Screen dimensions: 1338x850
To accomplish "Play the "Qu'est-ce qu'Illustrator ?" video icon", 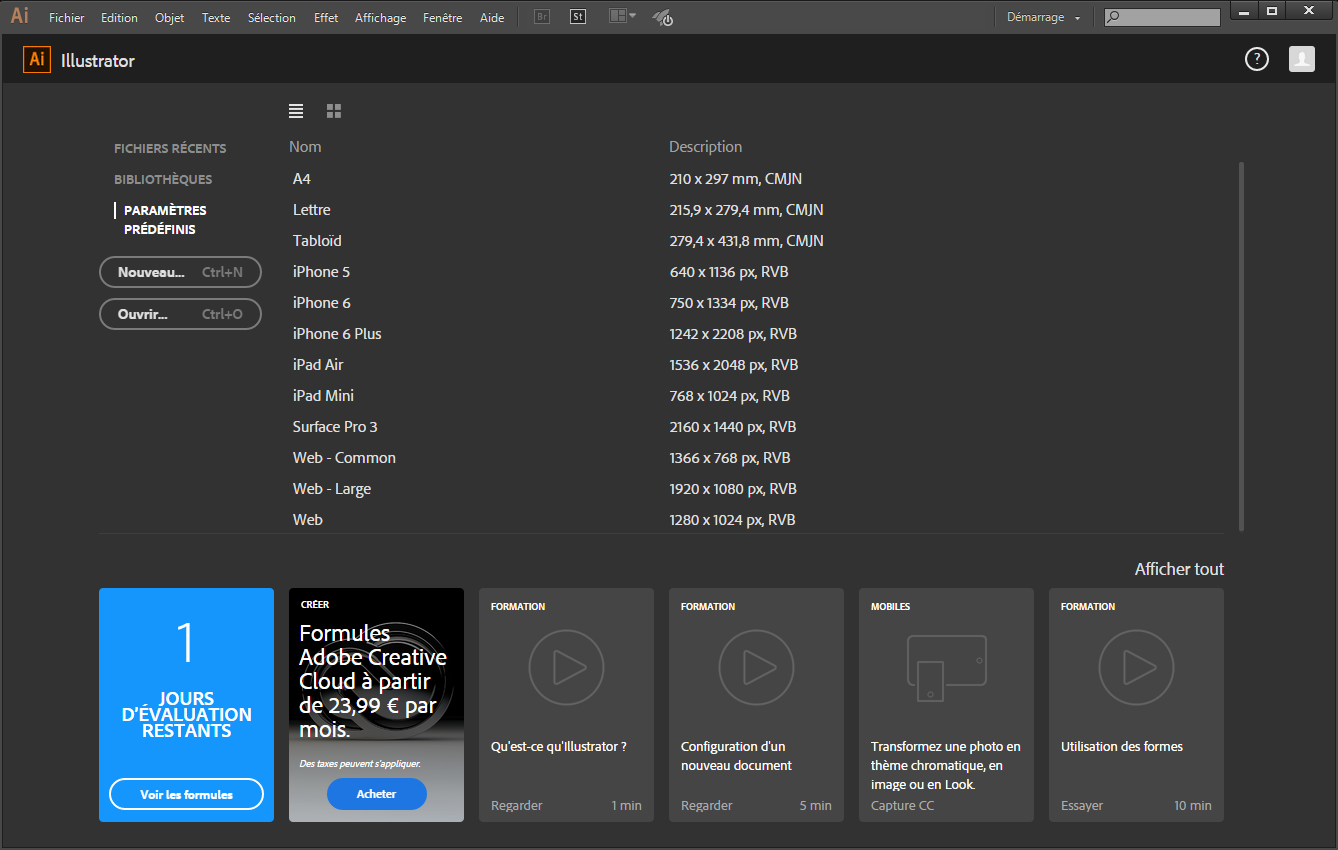I will pos(566,667).
